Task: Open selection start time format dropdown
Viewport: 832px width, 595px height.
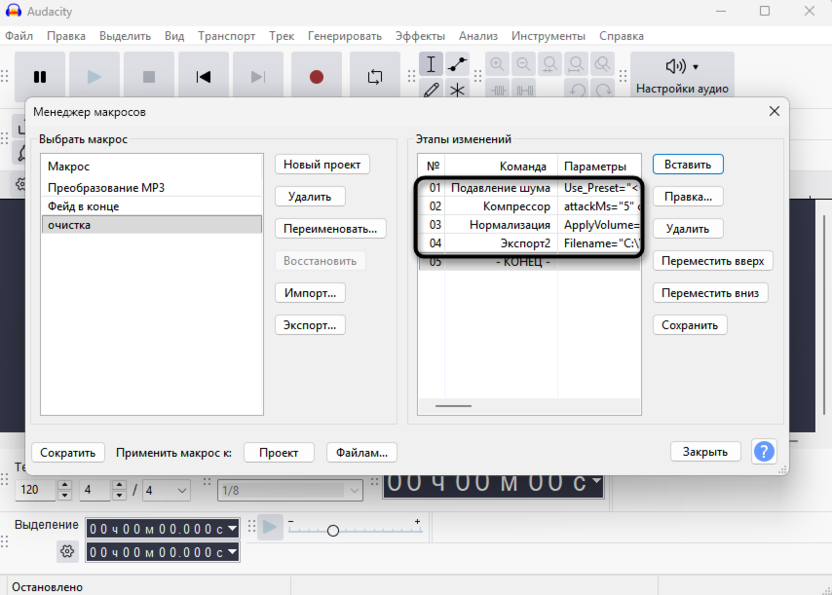Action: pyautogui.click(x=233, y=528)
